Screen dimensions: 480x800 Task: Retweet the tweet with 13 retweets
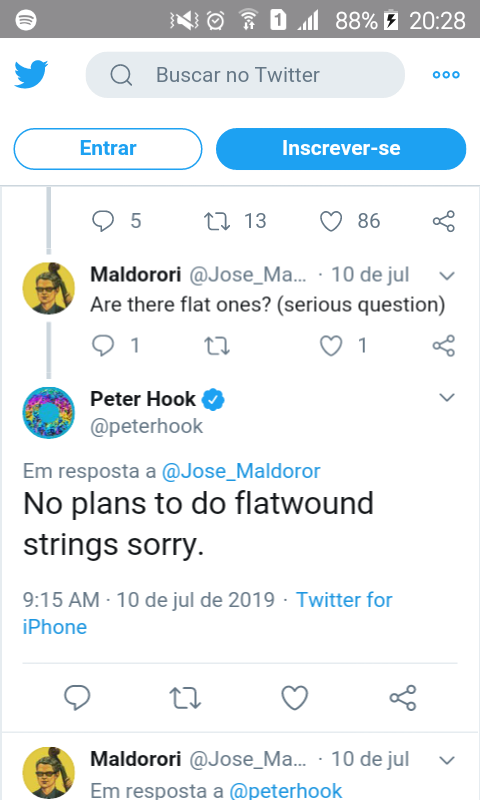click(217, 221)
